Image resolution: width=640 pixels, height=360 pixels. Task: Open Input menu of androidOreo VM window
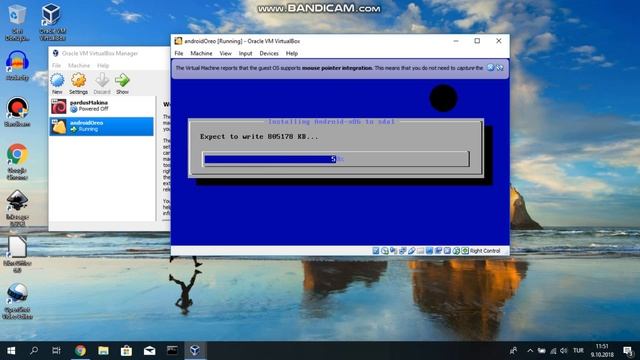click(x=245, y=53)
